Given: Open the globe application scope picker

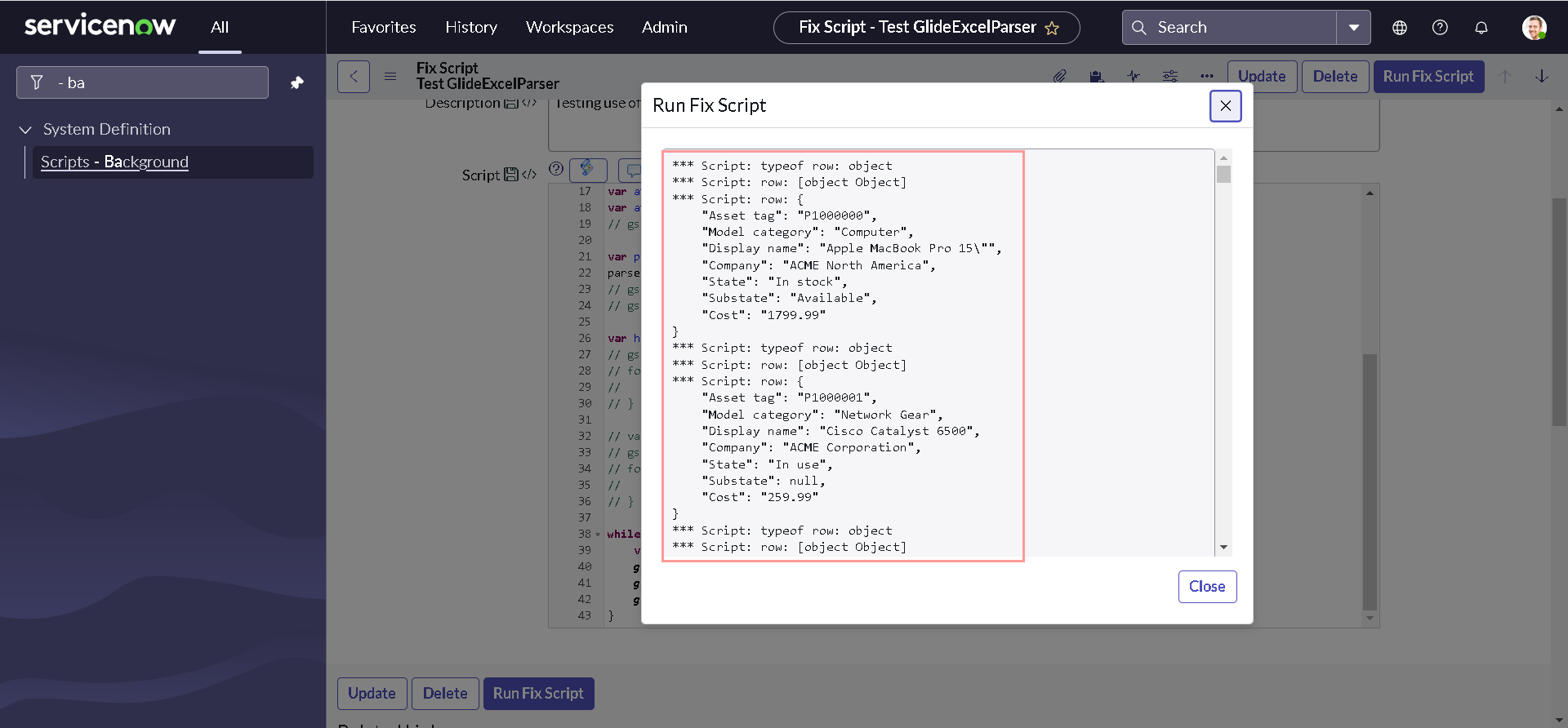Looking at the screenshot, I should pyautogui.click(x=1400, y=28).
